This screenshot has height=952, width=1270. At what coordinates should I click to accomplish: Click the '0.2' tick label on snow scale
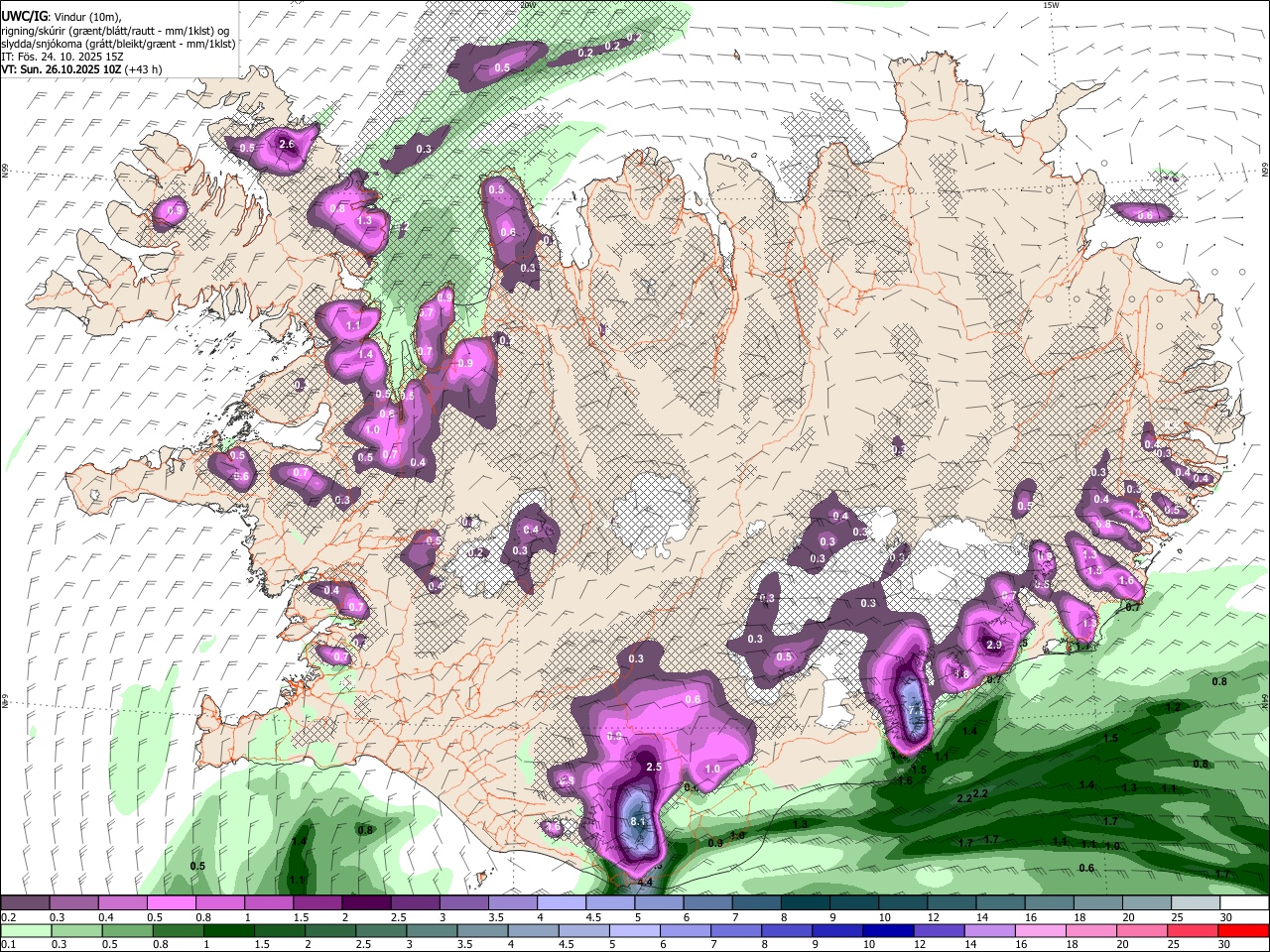[x=9, y=917]
